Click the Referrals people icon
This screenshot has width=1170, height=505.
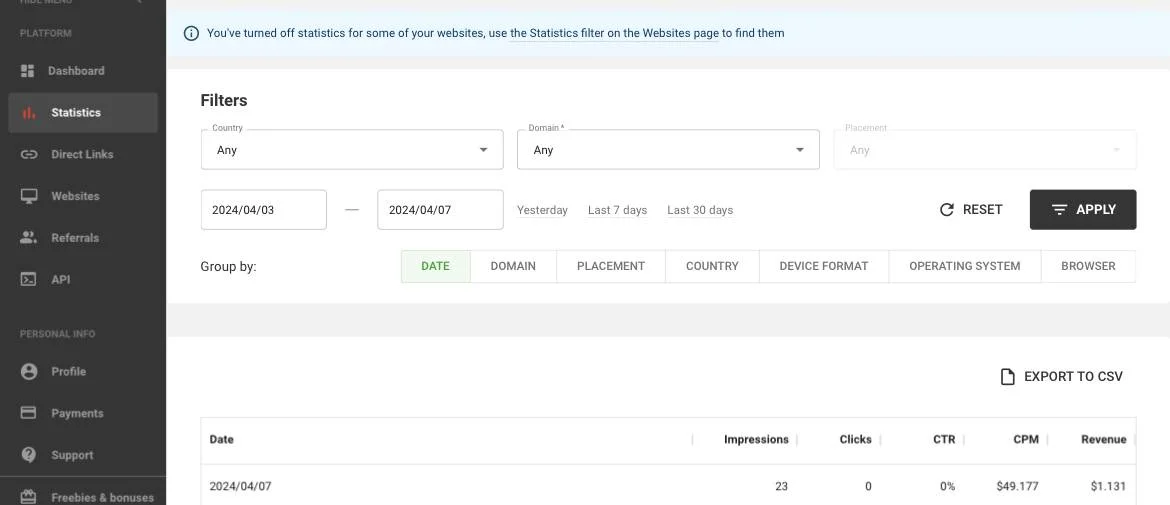28,238
